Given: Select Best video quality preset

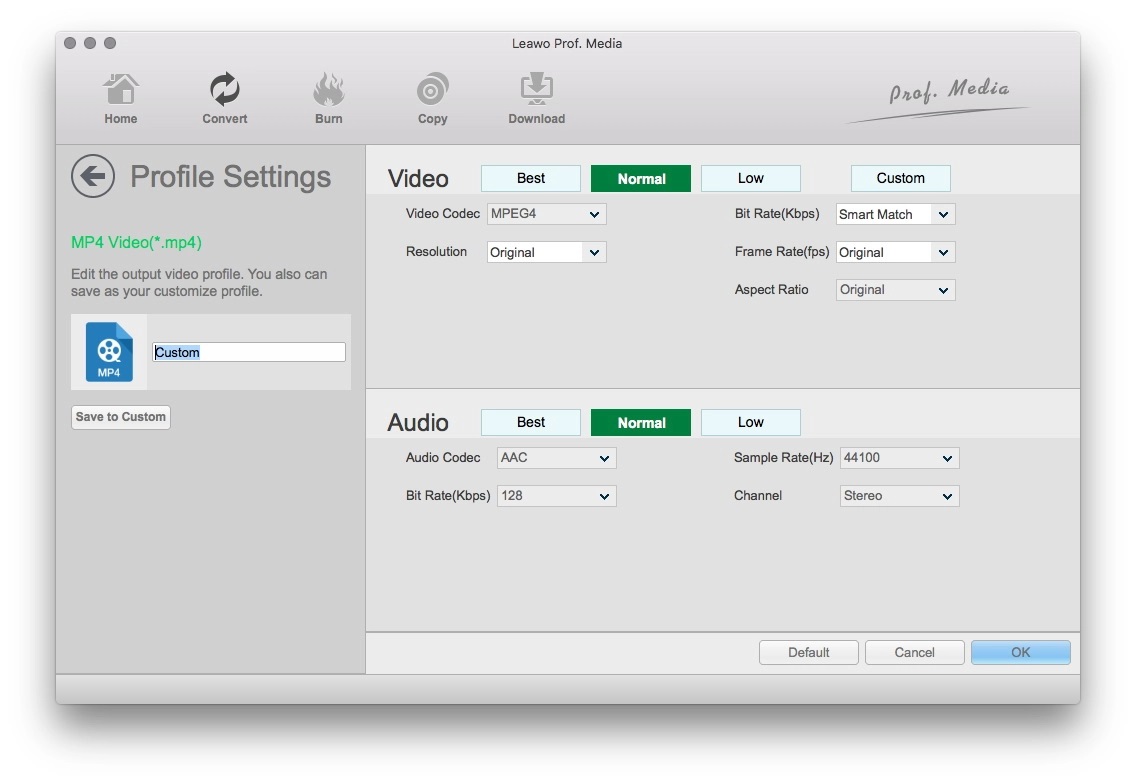Looking at the screenshot, I should click(531, 179).
